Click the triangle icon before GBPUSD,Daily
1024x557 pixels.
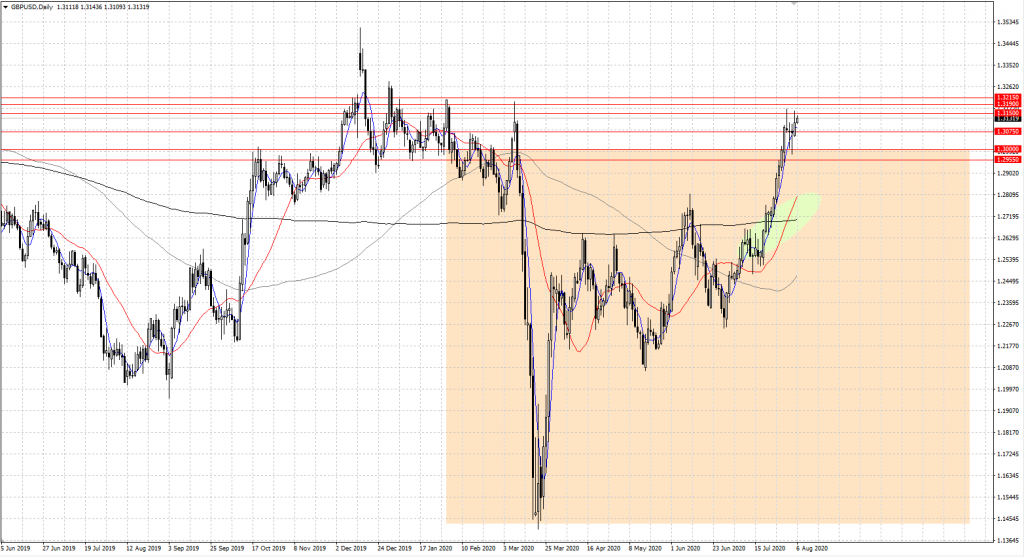click(x=6, y=7)
